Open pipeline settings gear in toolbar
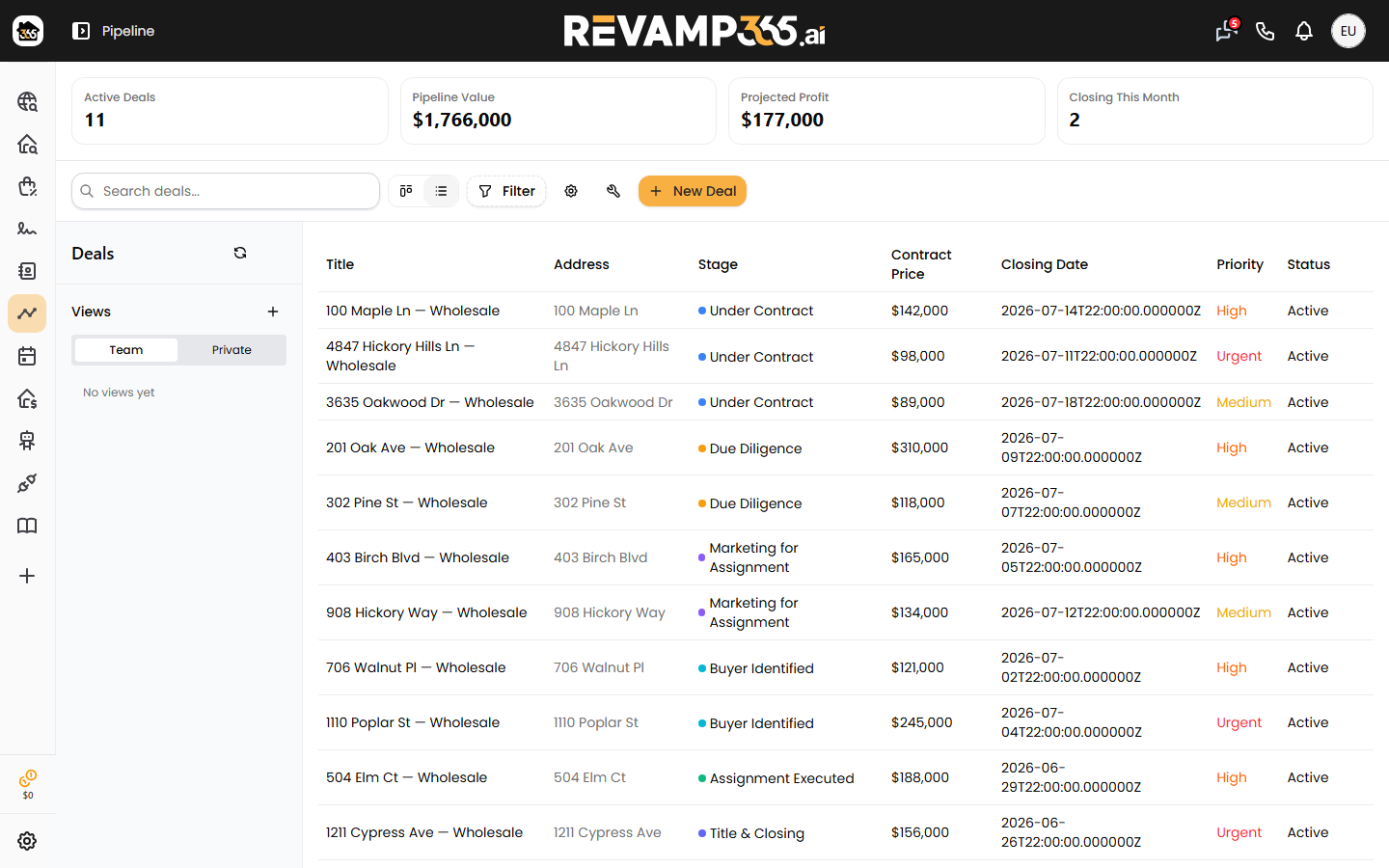Image resolution: width=1389 pixels, height=868 pixels. (571, 191)
